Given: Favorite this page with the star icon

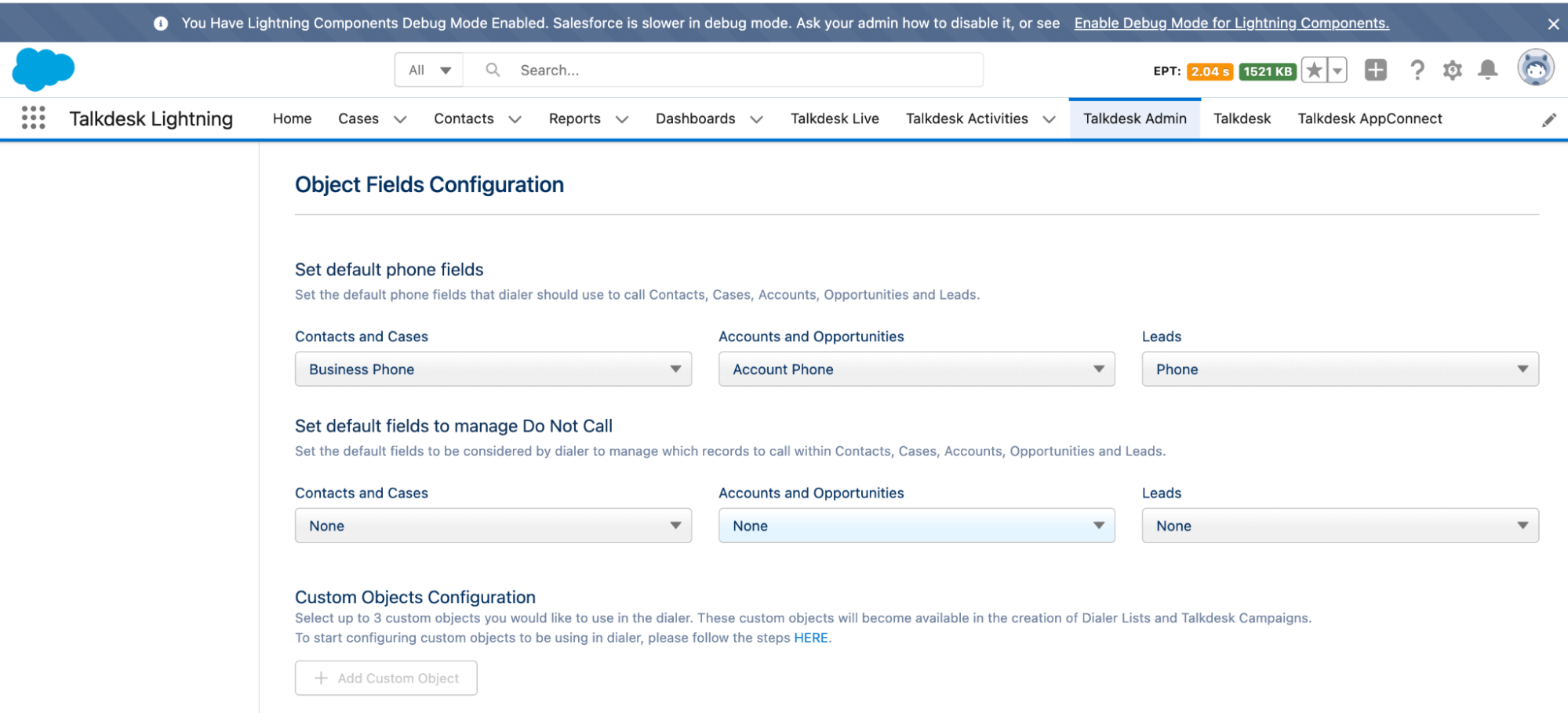Looking at the screenshot, I should [x=1313, y=70].
